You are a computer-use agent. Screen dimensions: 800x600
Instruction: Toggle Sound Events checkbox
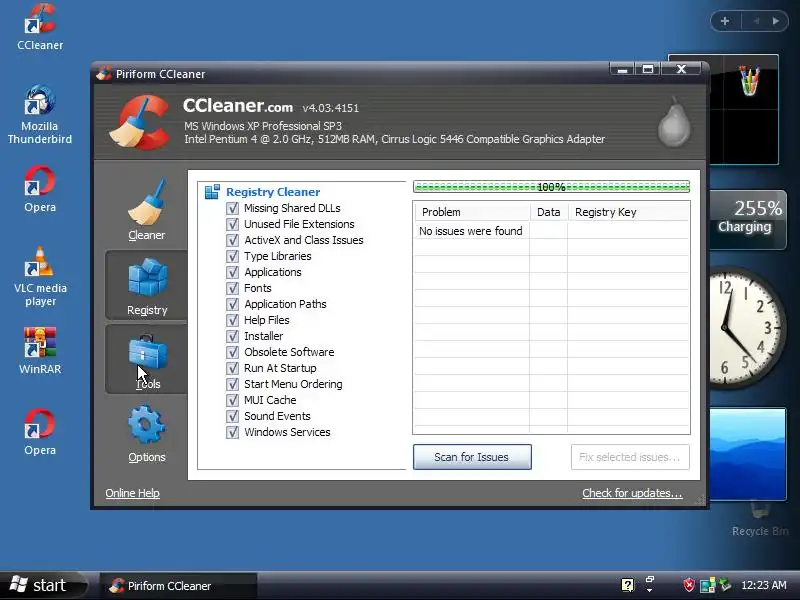pos(232,416)
